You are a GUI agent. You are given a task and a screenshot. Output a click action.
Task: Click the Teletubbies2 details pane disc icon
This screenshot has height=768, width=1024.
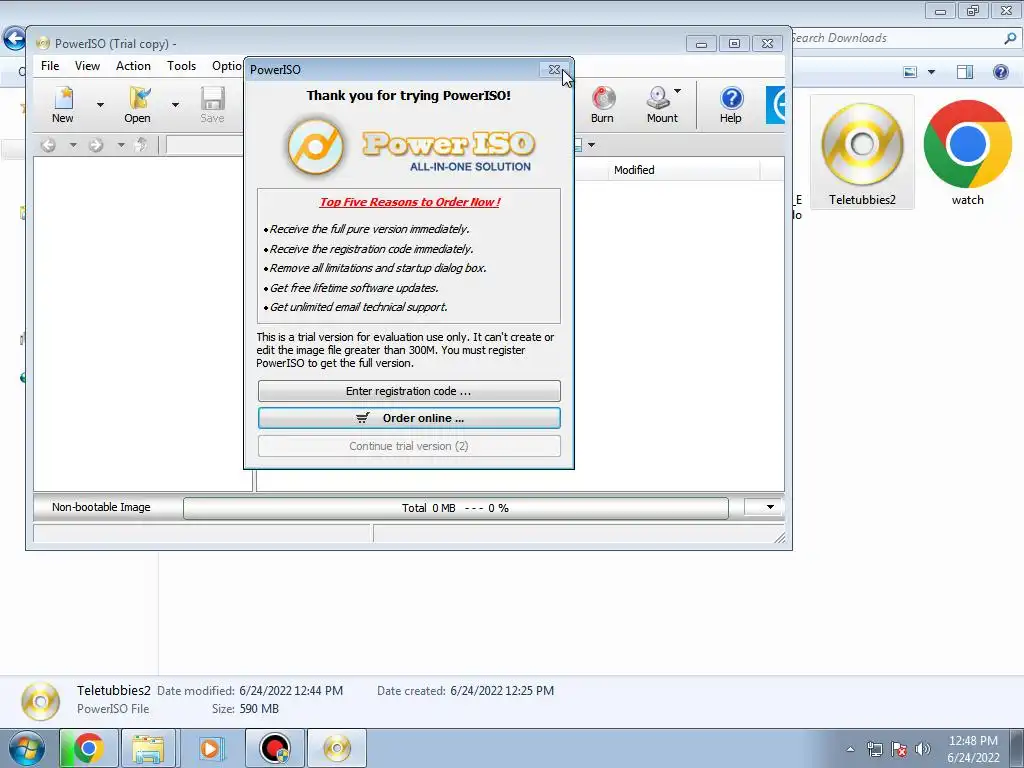pos(40,700)
